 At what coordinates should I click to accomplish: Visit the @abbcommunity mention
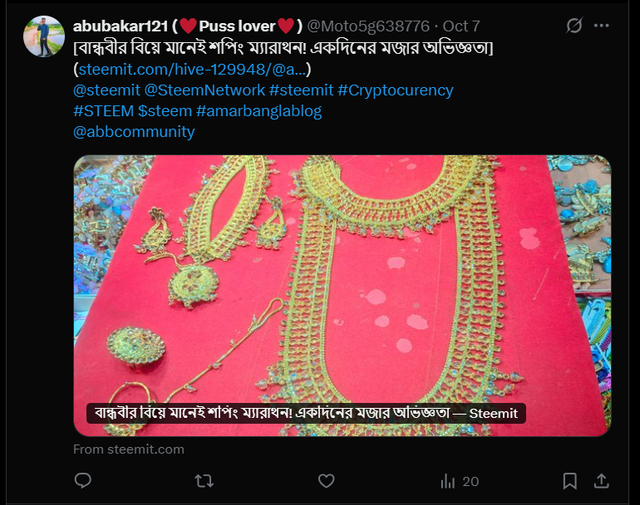134,132
